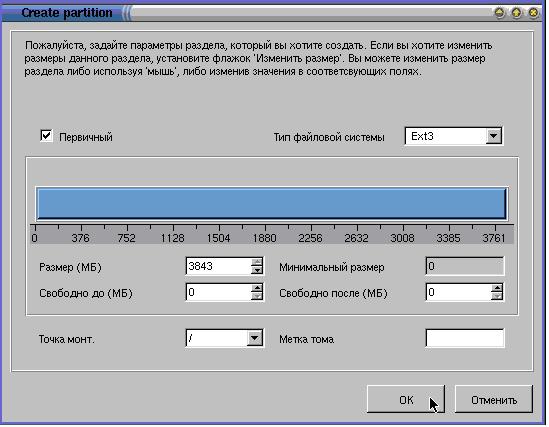Click the middle yellow title bar button
This screenshot has height=427, width=549.
point(516,13)
